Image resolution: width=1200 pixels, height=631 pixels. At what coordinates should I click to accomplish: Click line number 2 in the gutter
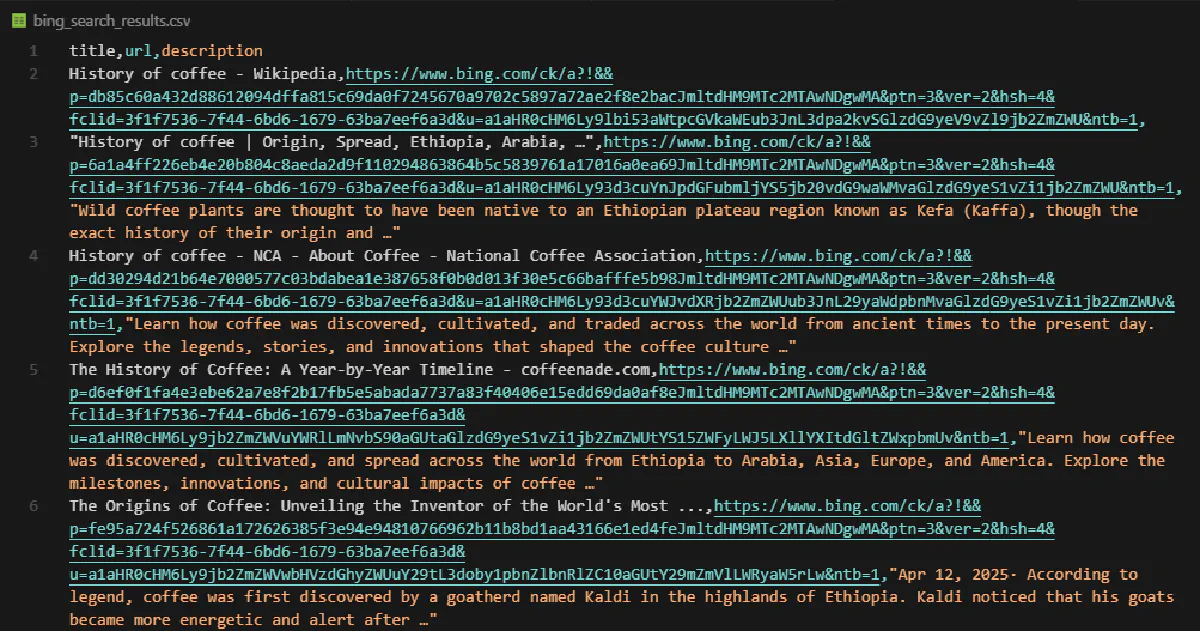34,74
